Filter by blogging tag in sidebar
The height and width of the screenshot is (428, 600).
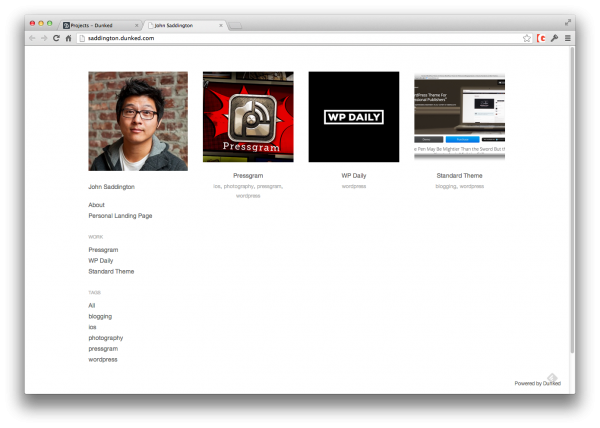click(100, 316)
